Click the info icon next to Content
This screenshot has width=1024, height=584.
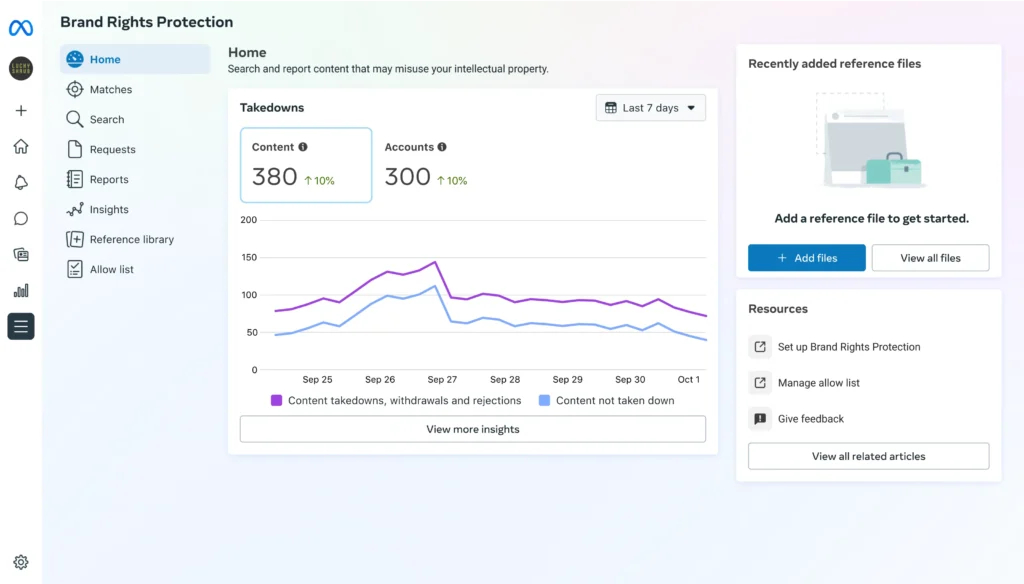point(303,147)
